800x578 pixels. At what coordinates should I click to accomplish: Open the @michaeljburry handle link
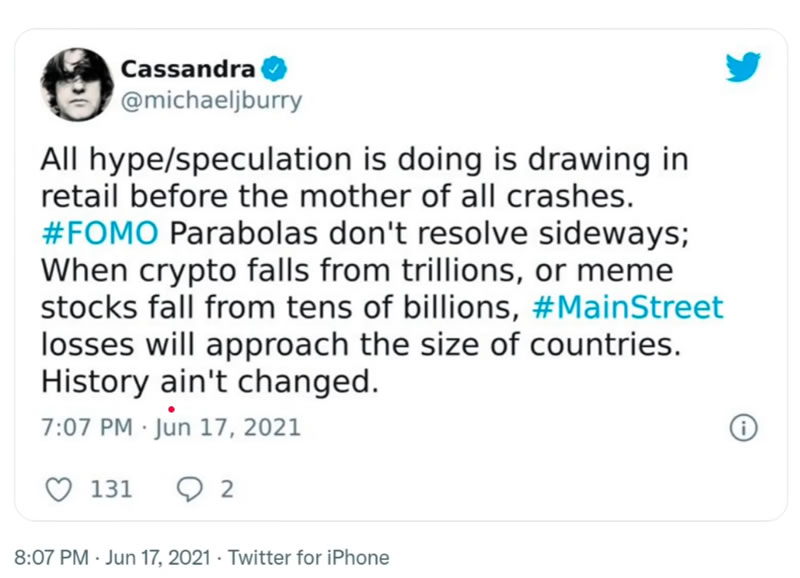(210, 102)
